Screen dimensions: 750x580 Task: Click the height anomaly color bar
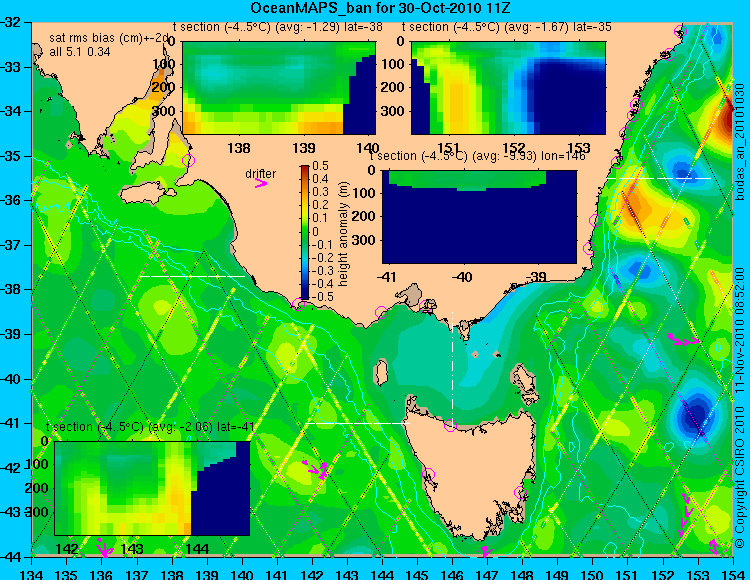(x=305, y=232)
